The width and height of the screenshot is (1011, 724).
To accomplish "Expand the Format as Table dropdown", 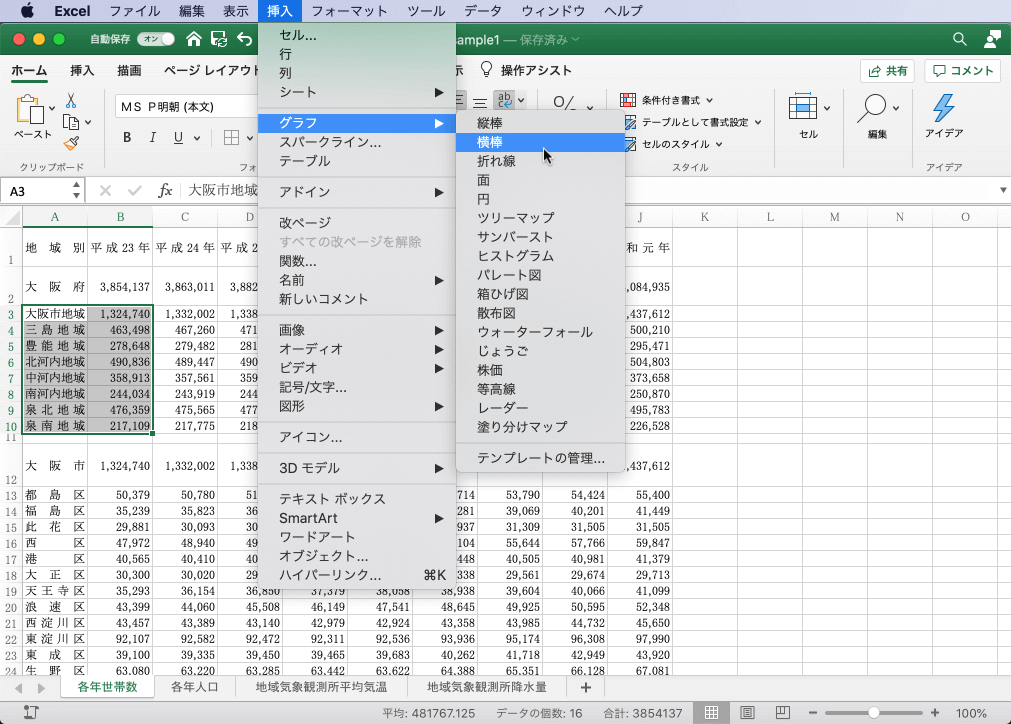I will (x=758, y=122).
